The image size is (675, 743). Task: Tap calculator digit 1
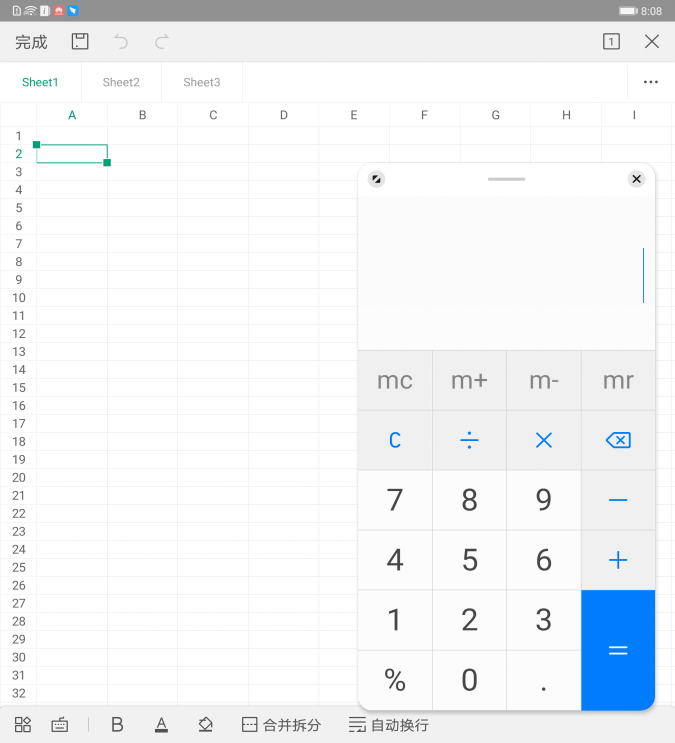coord(395,620)
